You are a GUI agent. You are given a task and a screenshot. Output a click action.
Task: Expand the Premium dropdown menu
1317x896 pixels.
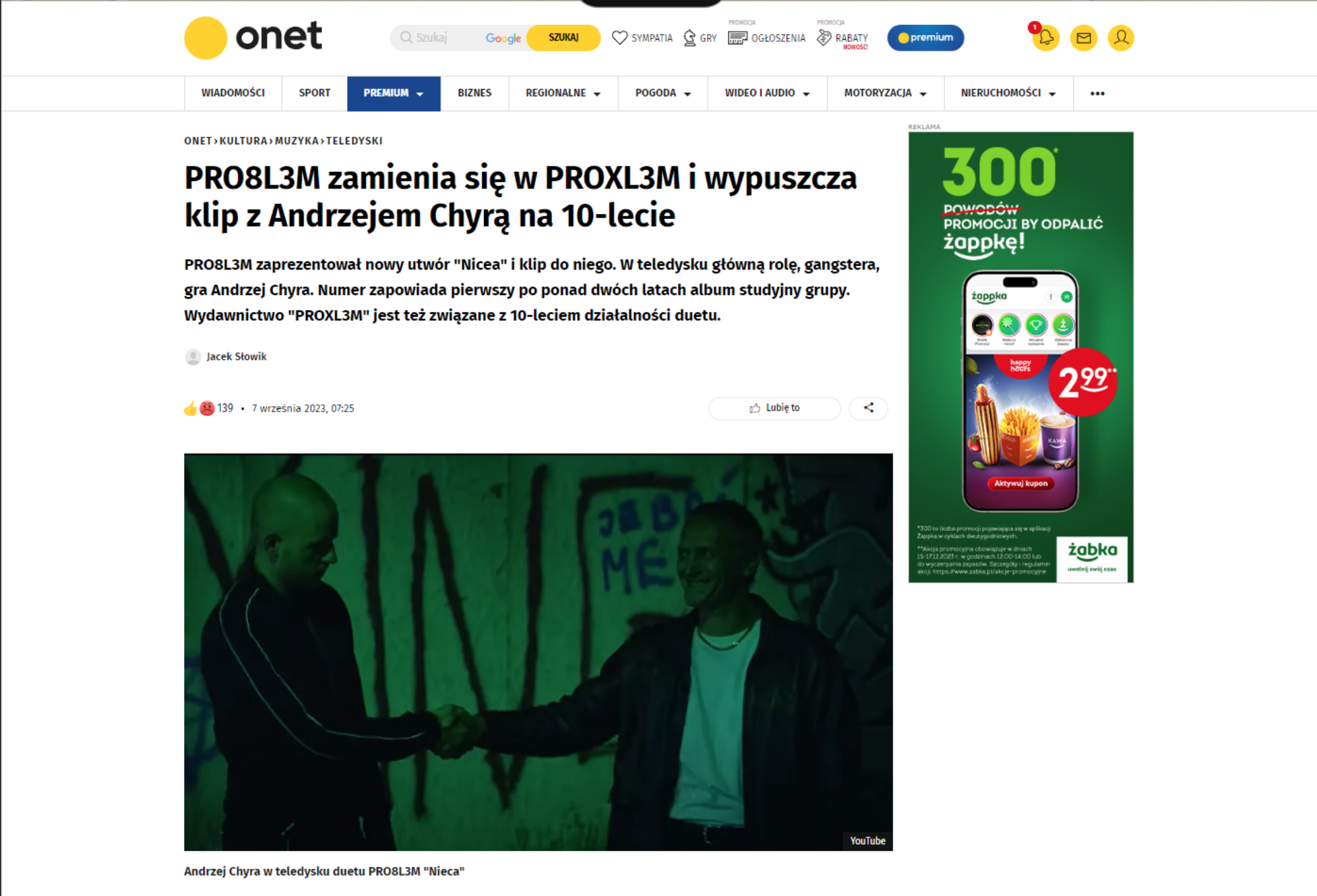click(394, 93)
